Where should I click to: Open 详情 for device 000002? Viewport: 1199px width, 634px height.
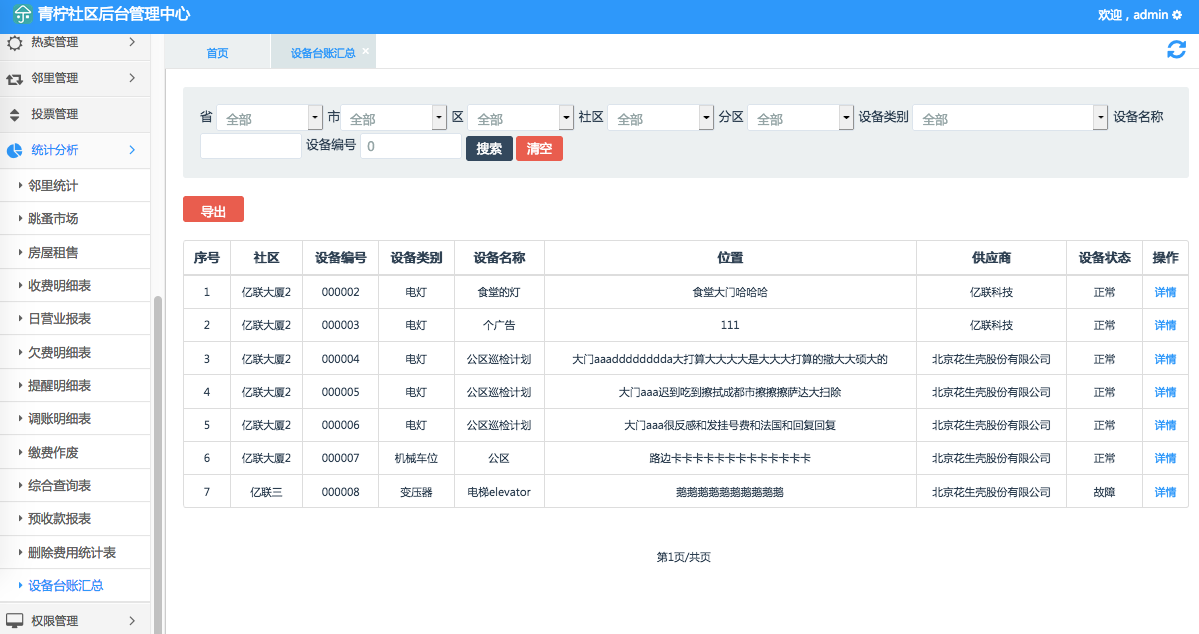point(1165,292)
